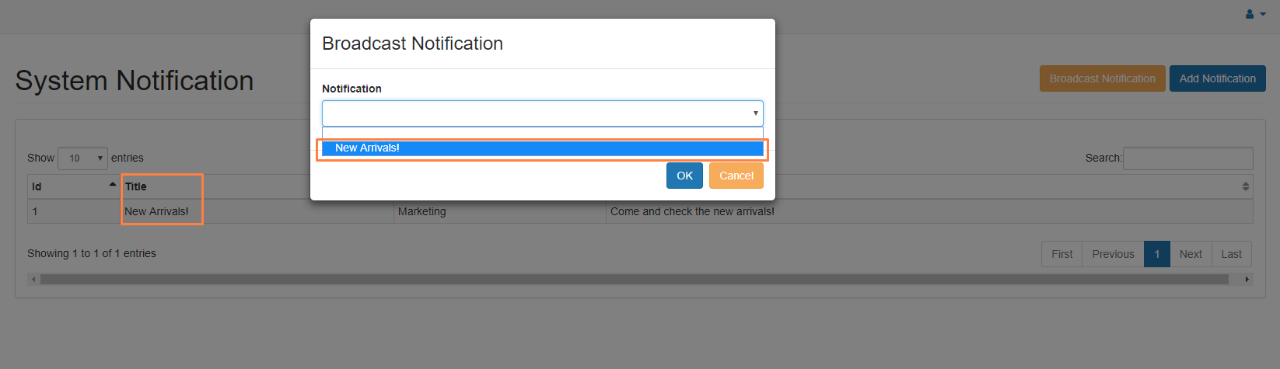Select page 1 in pagination
This screenshot has width=1280, height=369.
point(1156,254)
